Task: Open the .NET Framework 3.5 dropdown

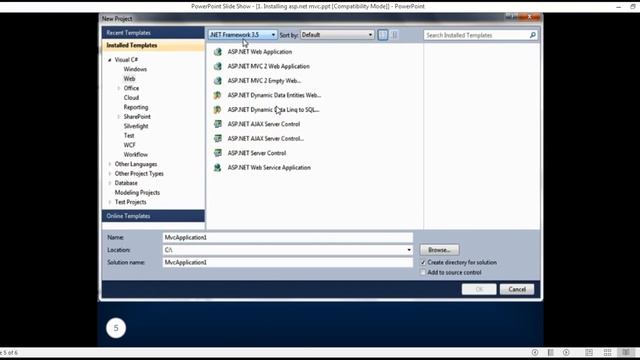Action: (x=243, y=35)
